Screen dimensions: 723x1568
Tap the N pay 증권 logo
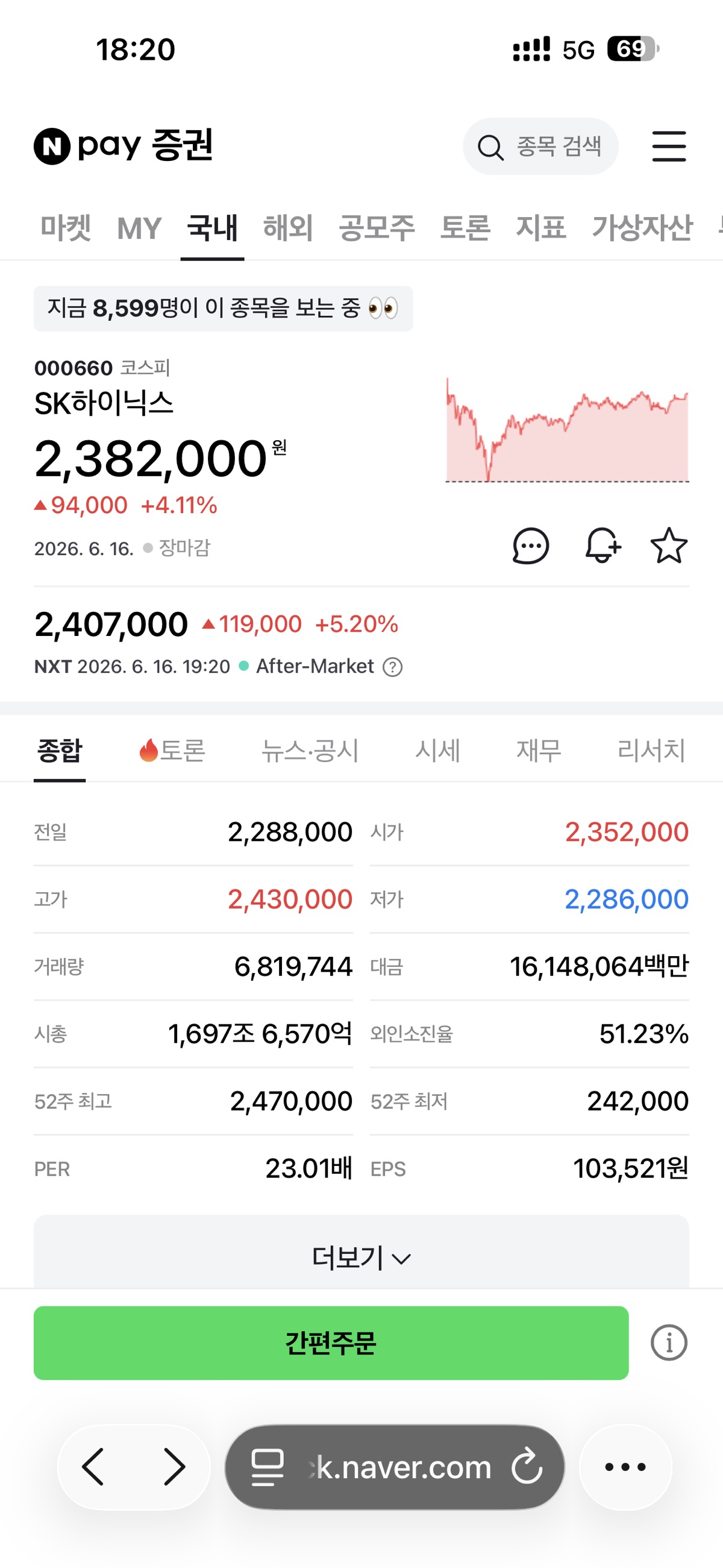tap(123, 146)
